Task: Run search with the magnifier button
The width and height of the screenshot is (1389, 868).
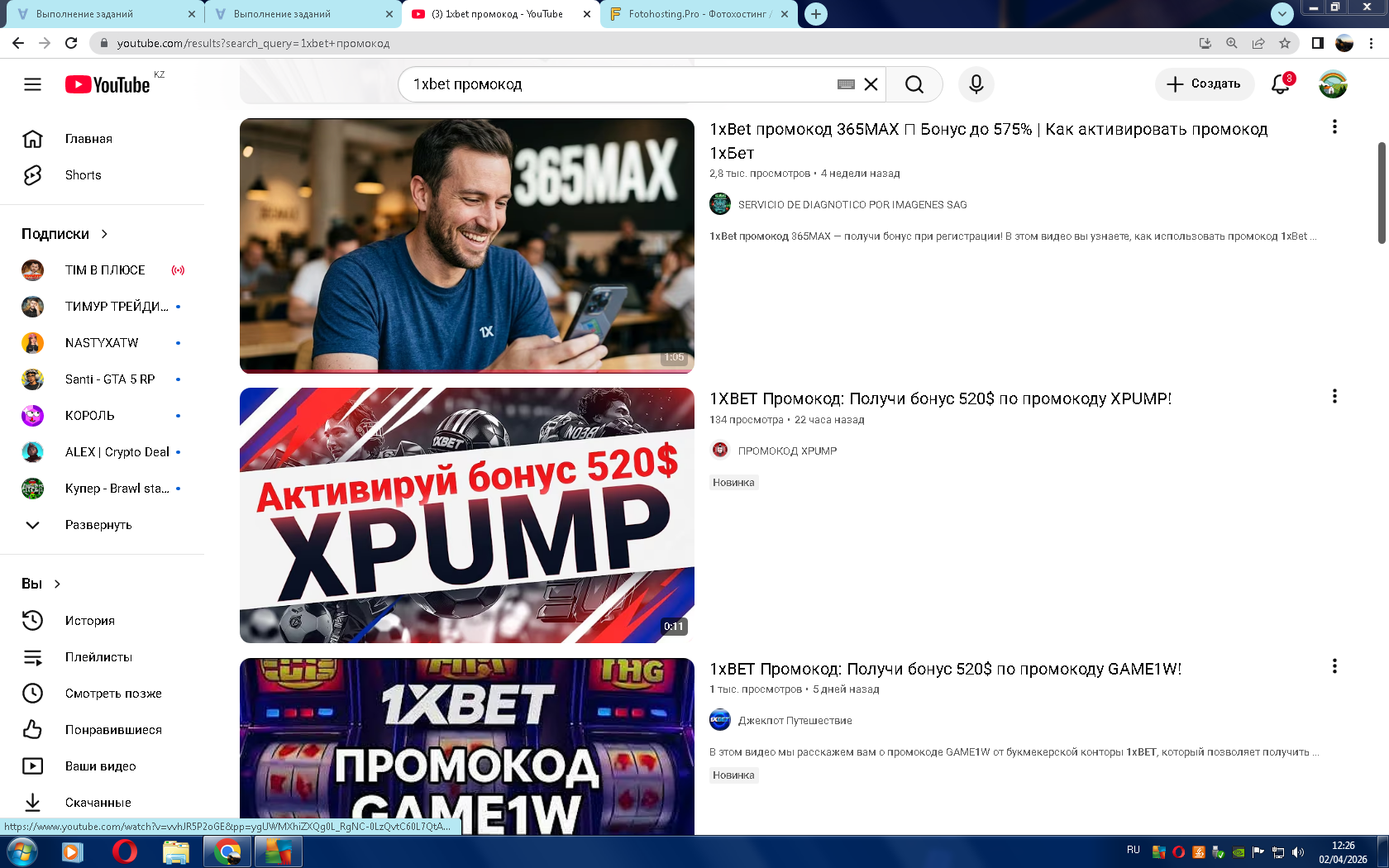Action: coord(914,84)
